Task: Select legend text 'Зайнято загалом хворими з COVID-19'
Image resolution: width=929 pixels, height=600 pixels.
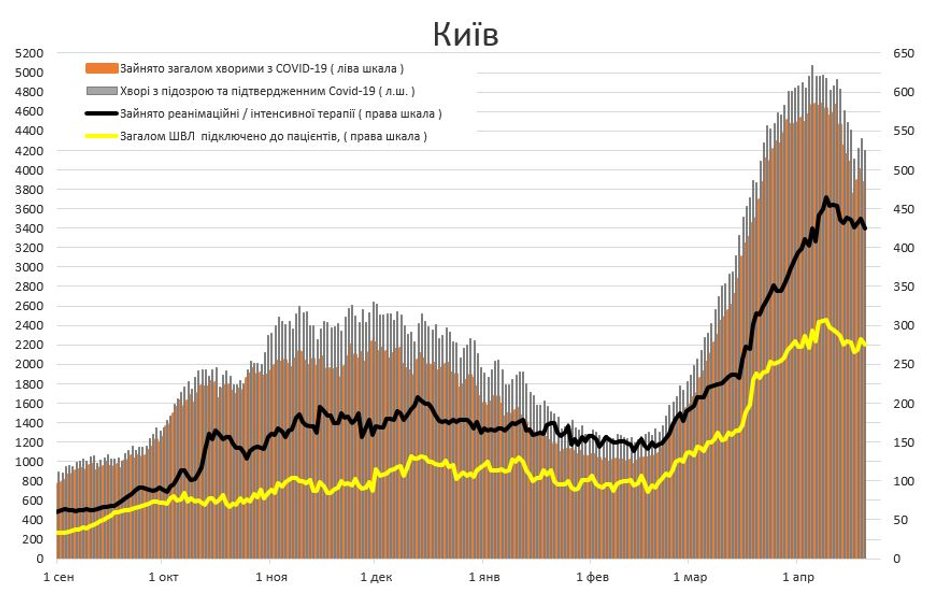Action: point(262,68)
